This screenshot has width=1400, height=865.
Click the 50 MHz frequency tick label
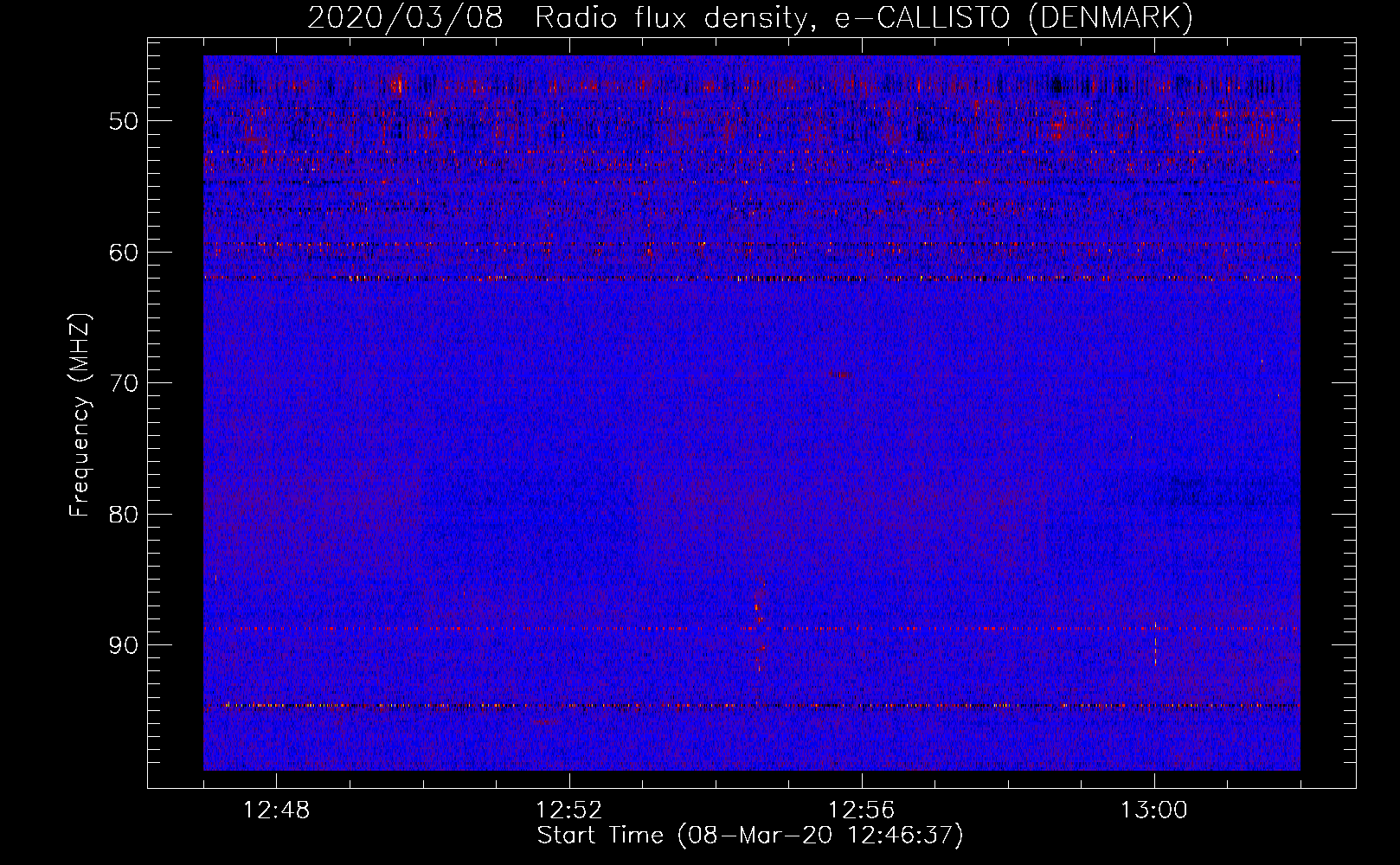pos(124,121)
